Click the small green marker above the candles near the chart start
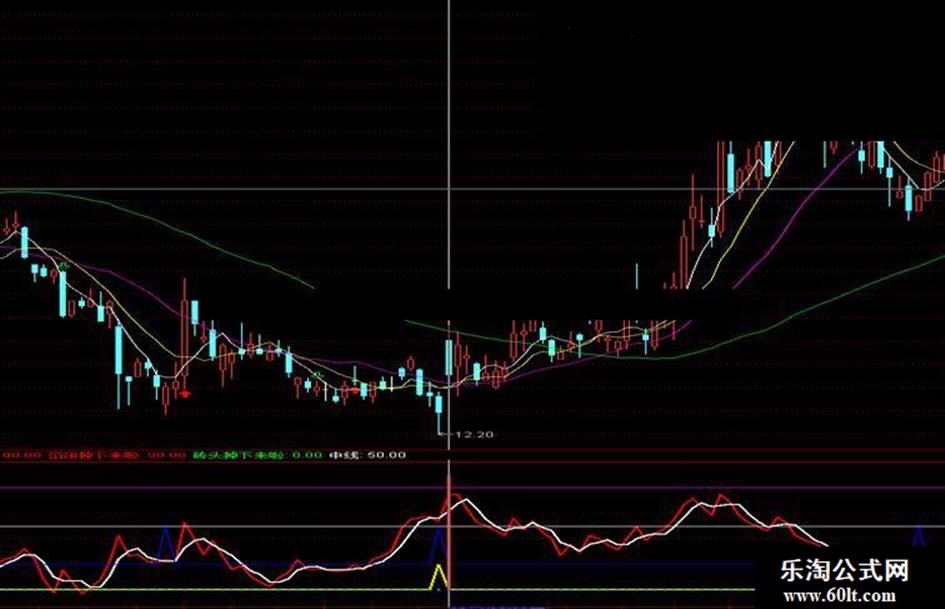 64,265
